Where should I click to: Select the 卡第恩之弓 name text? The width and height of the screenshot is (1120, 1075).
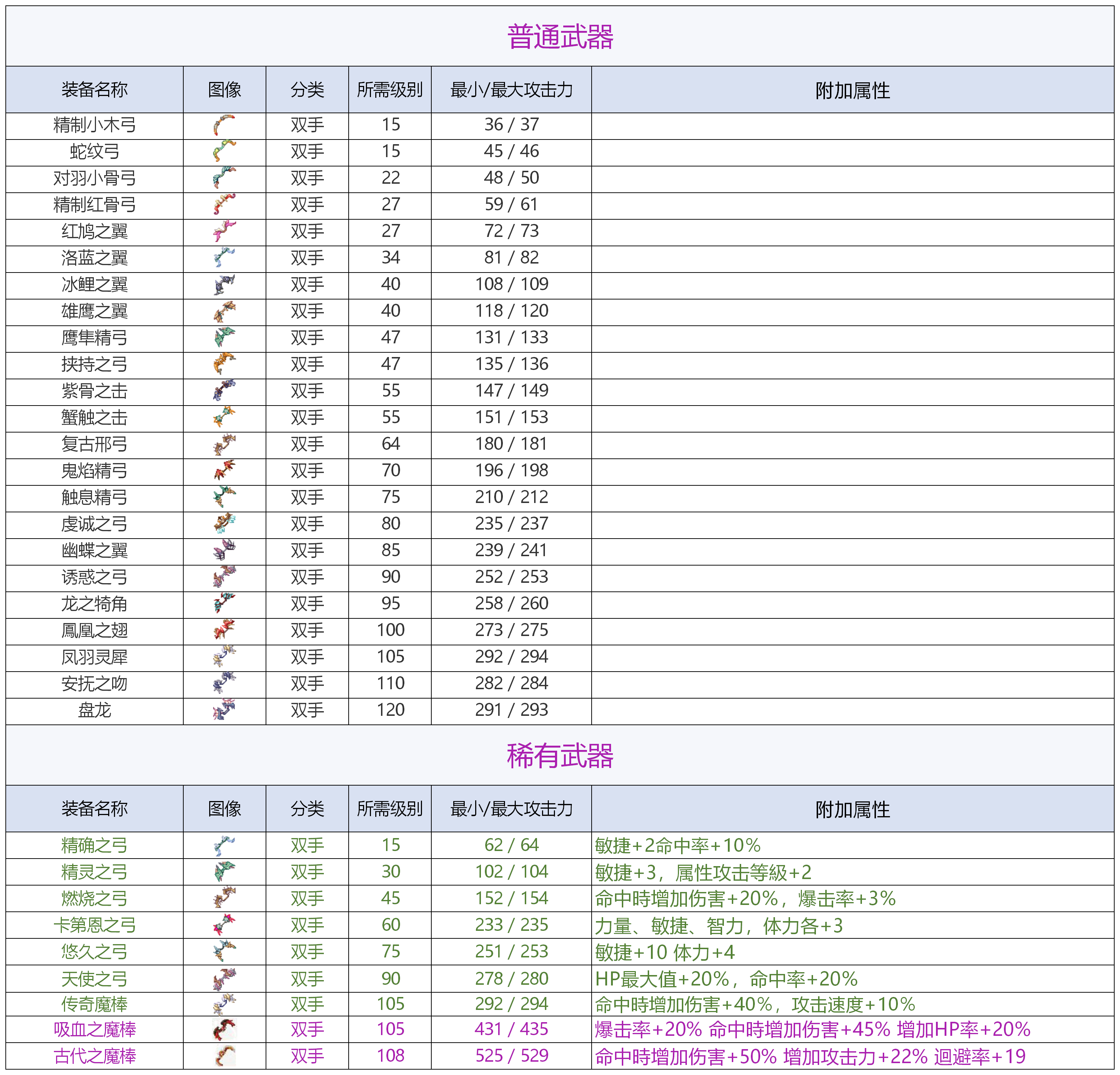94,926
